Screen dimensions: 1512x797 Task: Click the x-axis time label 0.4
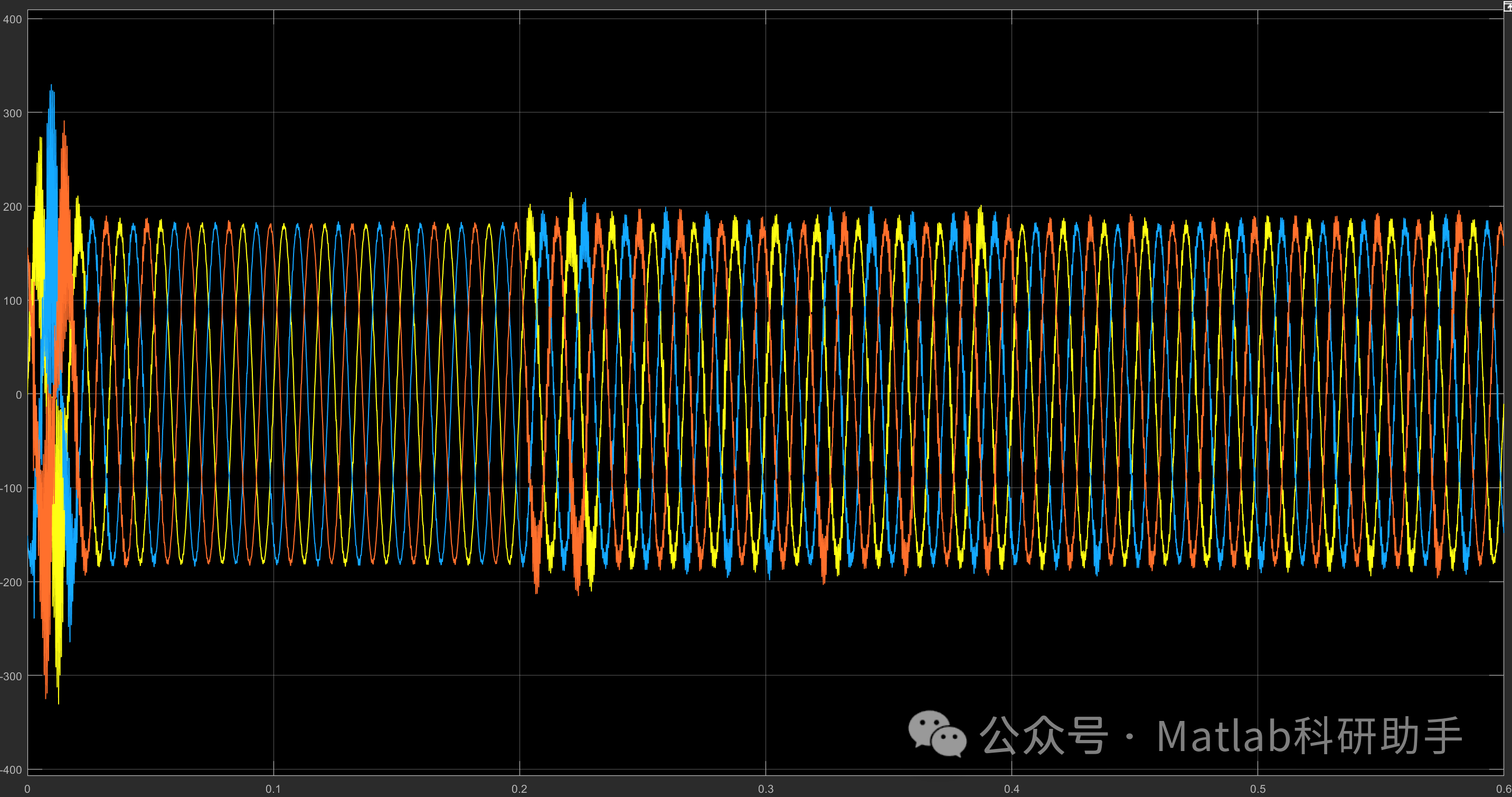1012,789
